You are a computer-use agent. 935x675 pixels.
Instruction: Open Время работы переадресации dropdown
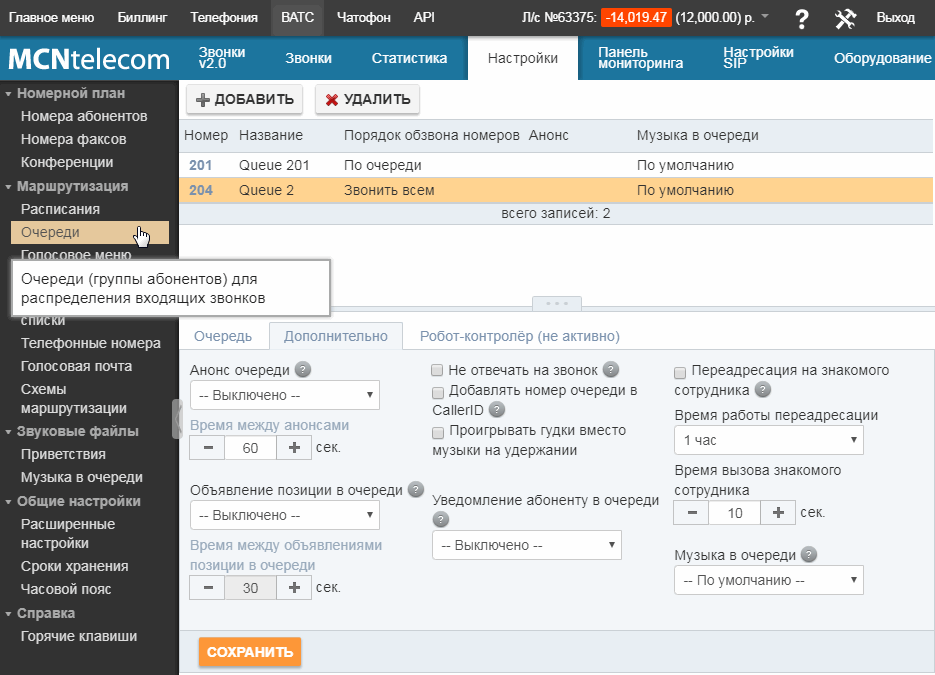(768, 440)
